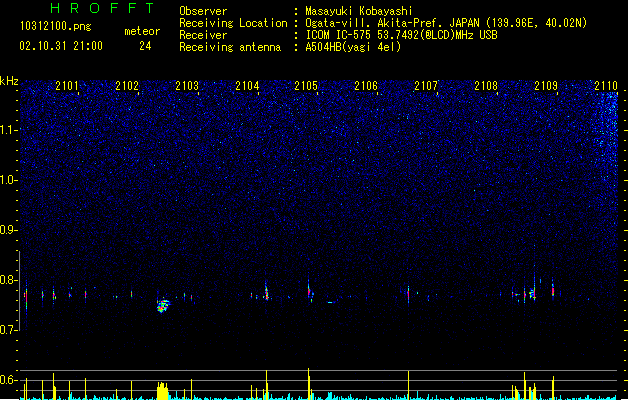Click the 0.7 kHz axis label
The width and height of the screenshot is (629, 400).
(x=9, y=330)
